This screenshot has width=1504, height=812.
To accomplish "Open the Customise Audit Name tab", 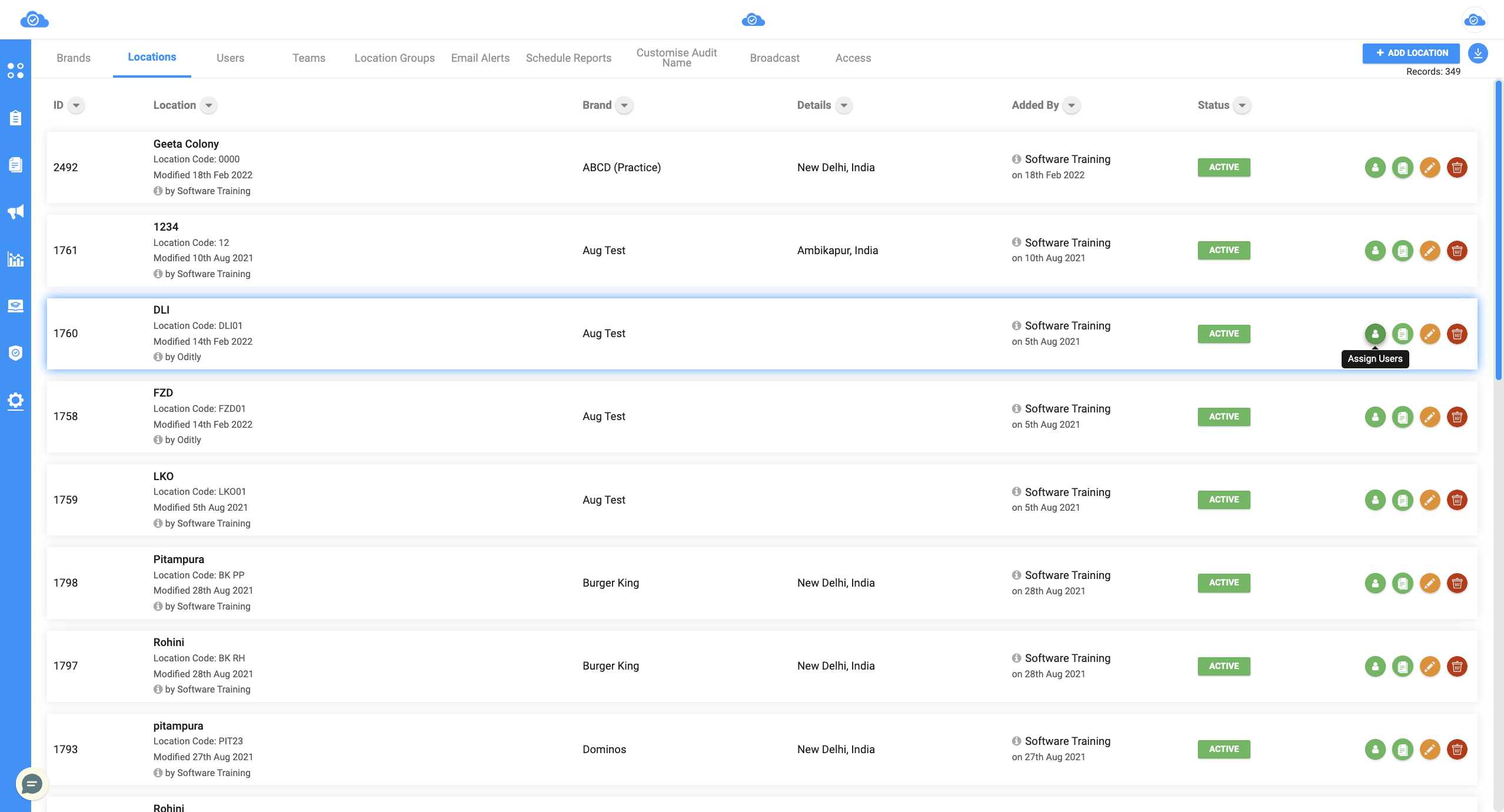I will (x=677, y=58).
